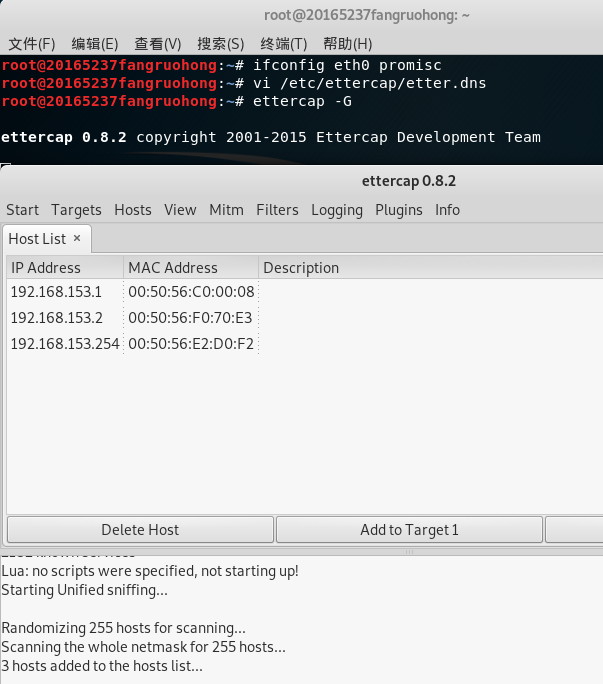Sort by Description column header
Image resolution: width=603 pixels, height=684 pixels.
(431, 267)
